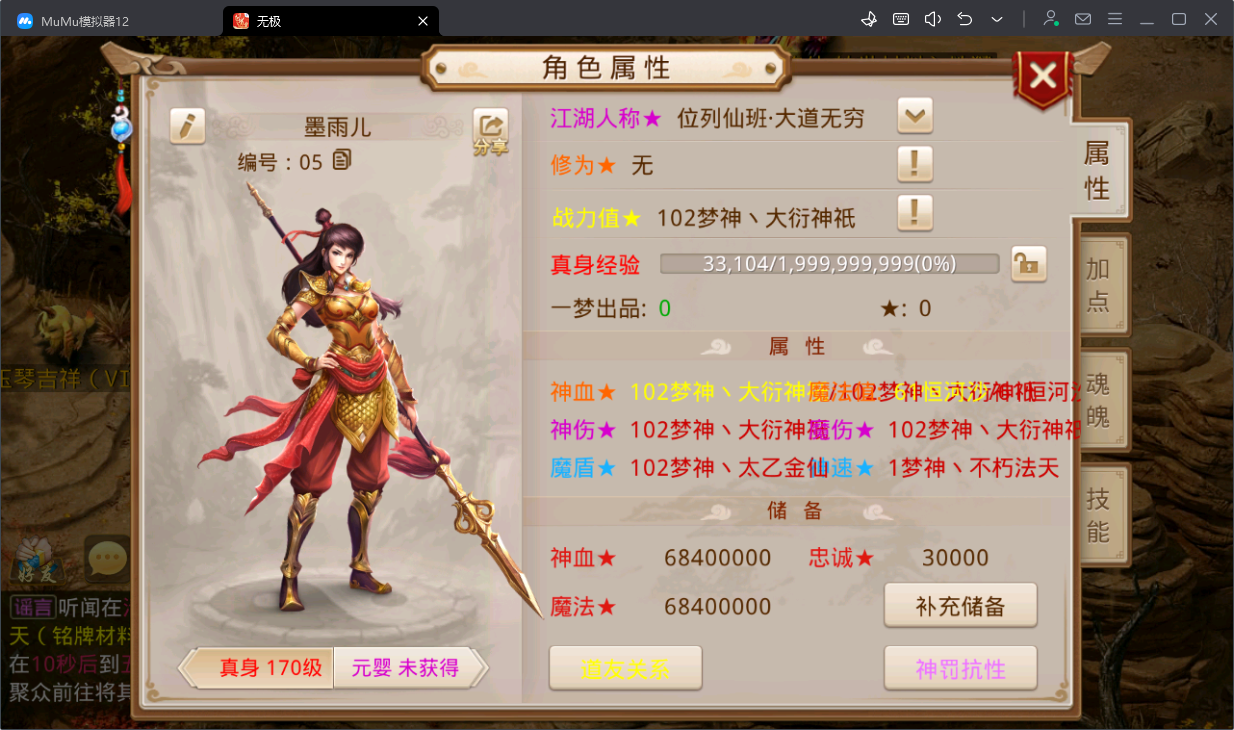Select the 真身 170级 toggle
This screenshot has height=730, width=1234.
tap(261, 668)
